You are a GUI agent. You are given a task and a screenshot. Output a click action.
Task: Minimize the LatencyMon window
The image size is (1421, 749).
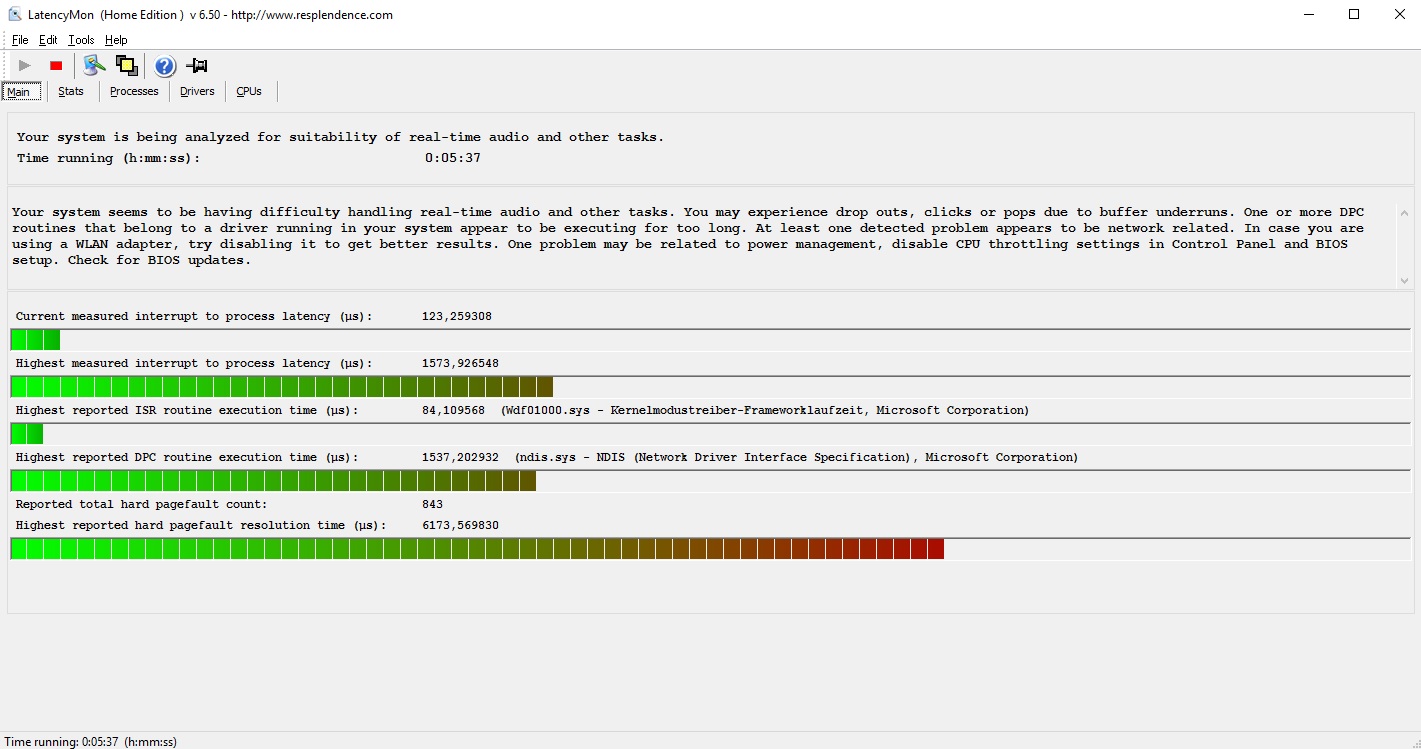click(1309, 14)
